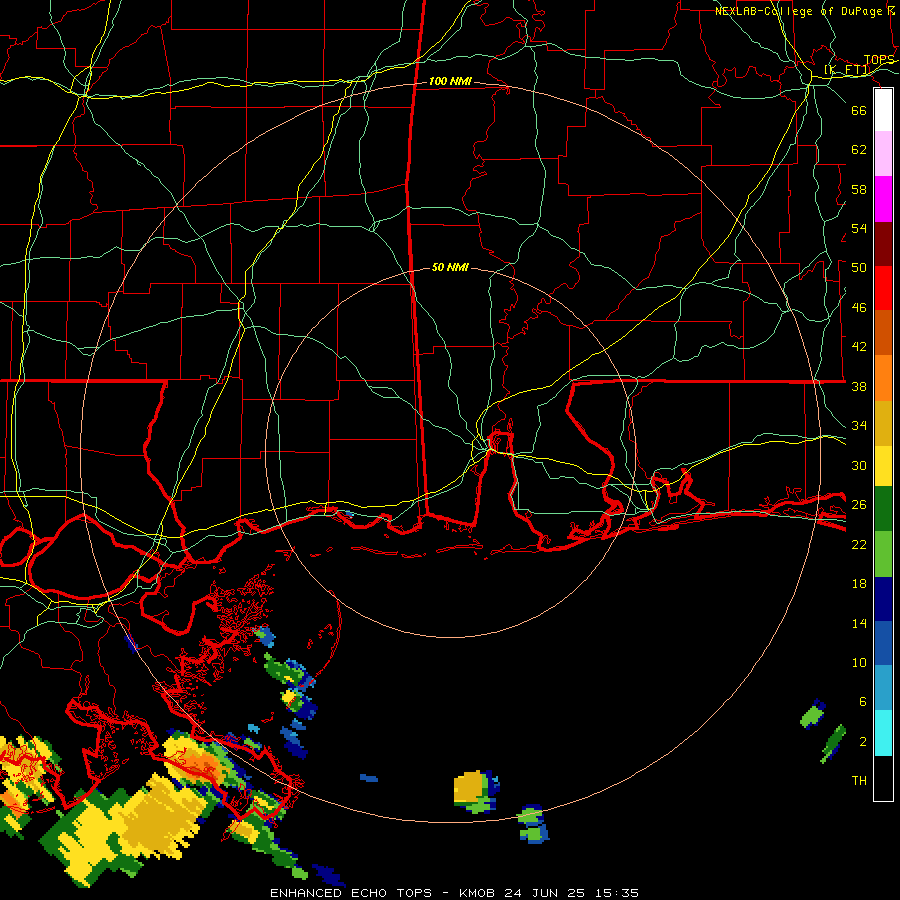Click the white swatch at the legend top

coord(883,110)
